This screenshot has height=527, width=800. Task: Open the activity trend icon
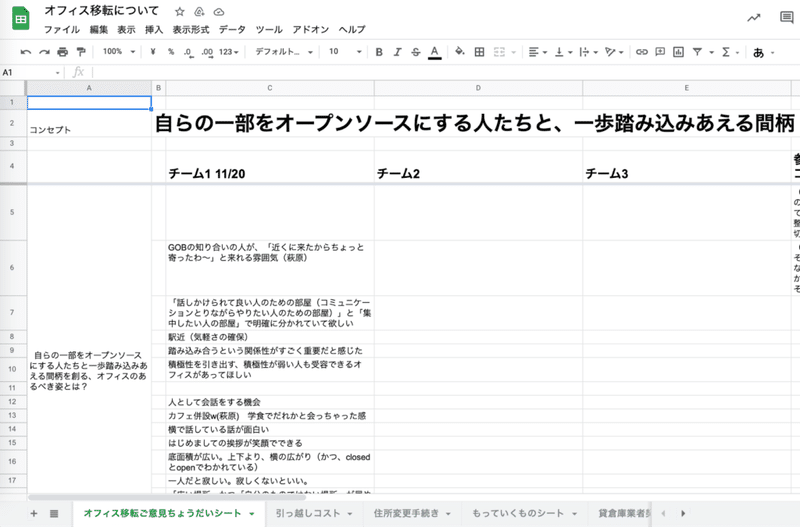tap(754, 18)
